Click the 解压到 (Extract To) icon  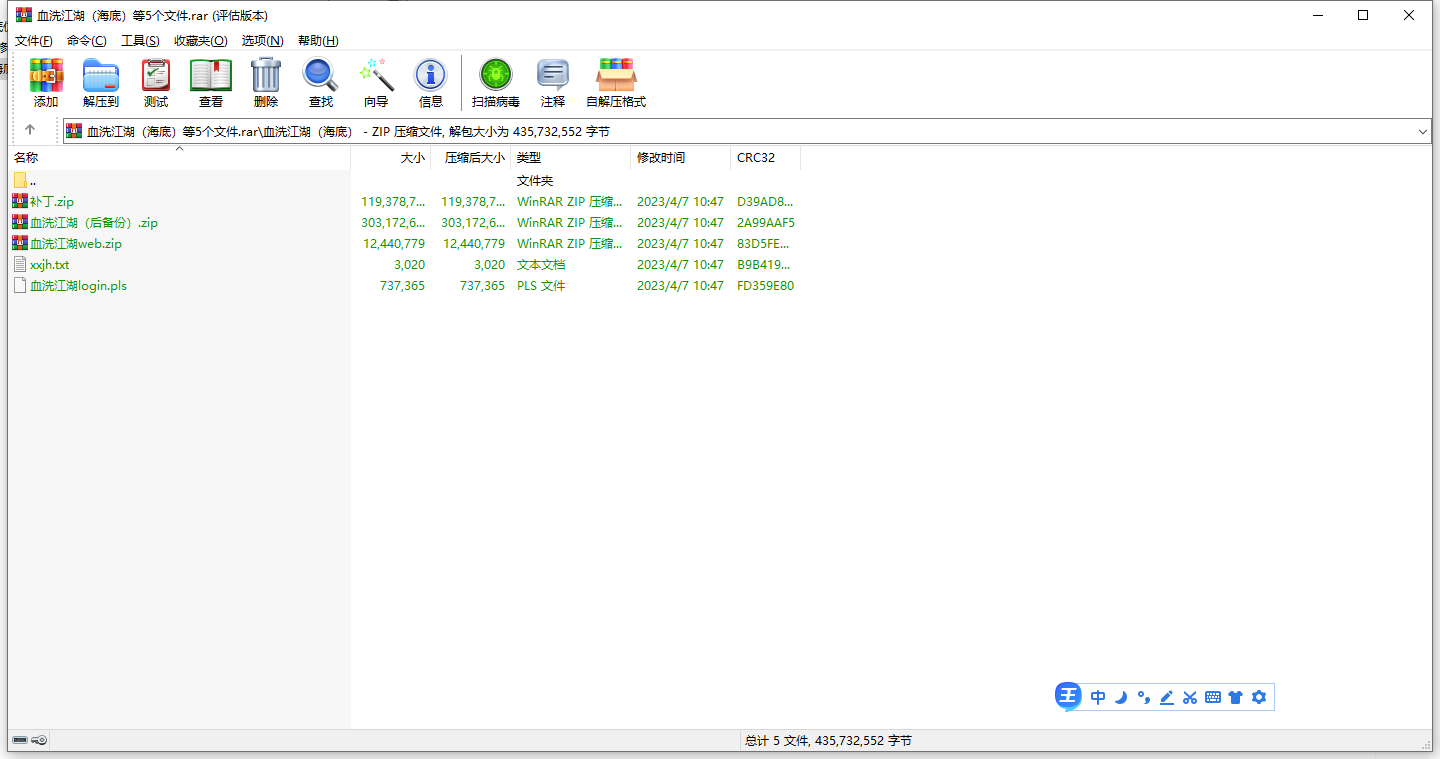point(101,82)
